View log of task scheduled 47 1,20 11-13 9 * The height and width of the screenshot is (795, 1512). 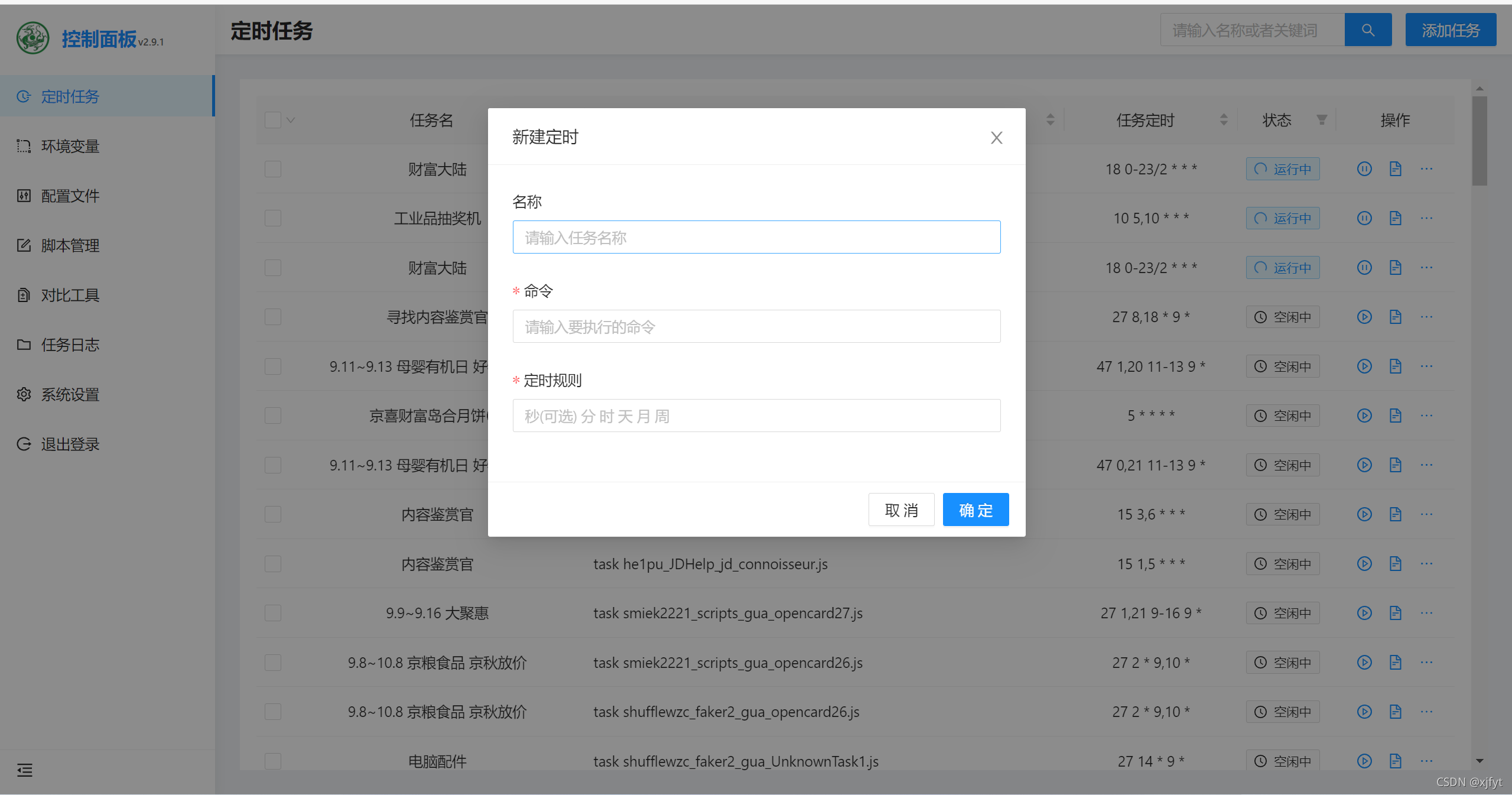(1396, 366)
